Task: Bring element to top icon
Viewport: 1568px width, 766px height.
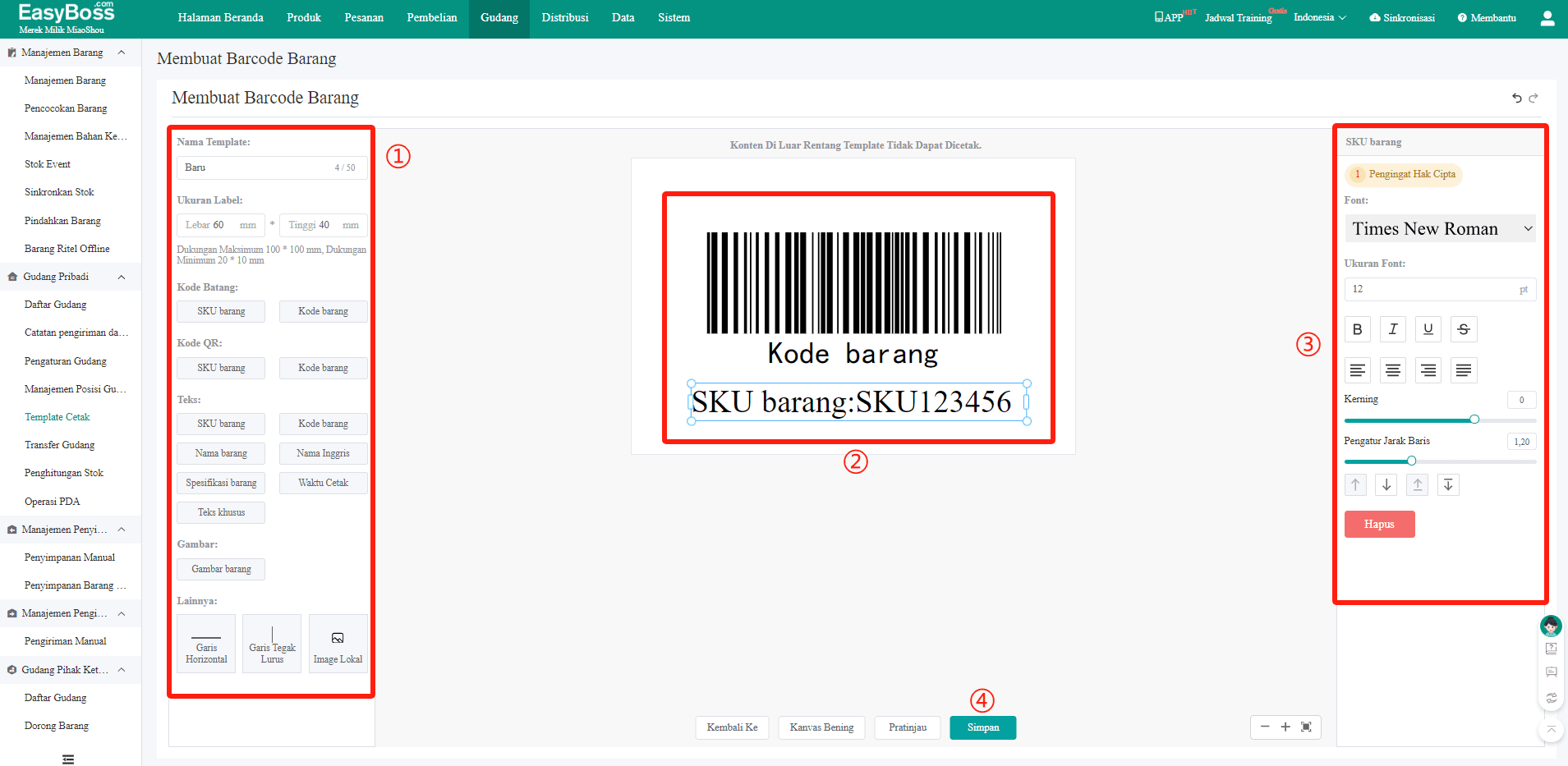Action: 1418,484
